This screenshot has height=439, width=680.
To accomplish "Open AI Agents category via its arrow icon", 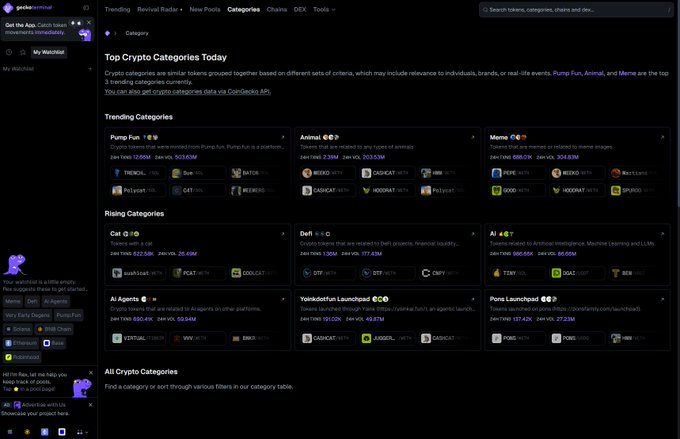I will click(x=283, y=299).
